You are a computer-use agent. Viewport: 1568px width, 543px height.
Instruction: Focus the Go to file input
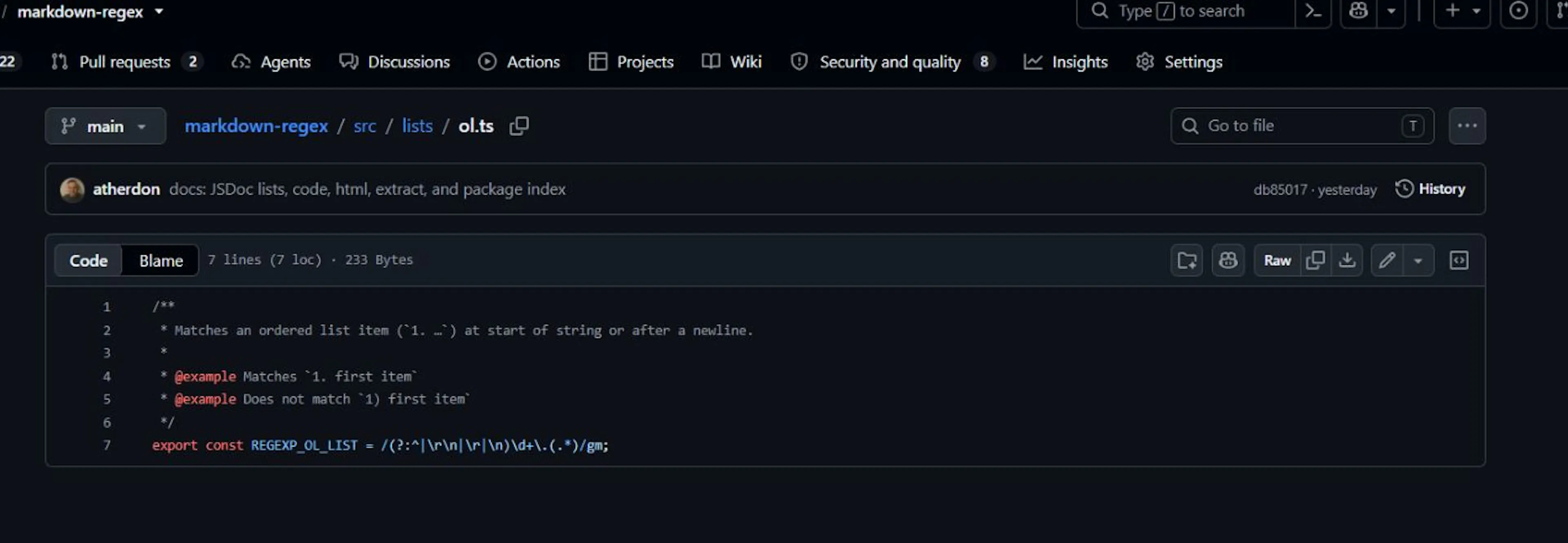[x=1302, y=126]
